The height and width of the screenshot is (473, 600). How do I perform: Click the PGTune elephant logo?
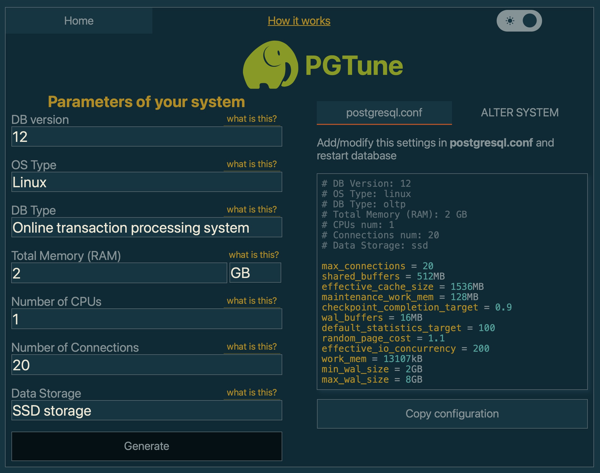(x=271, y=65)
